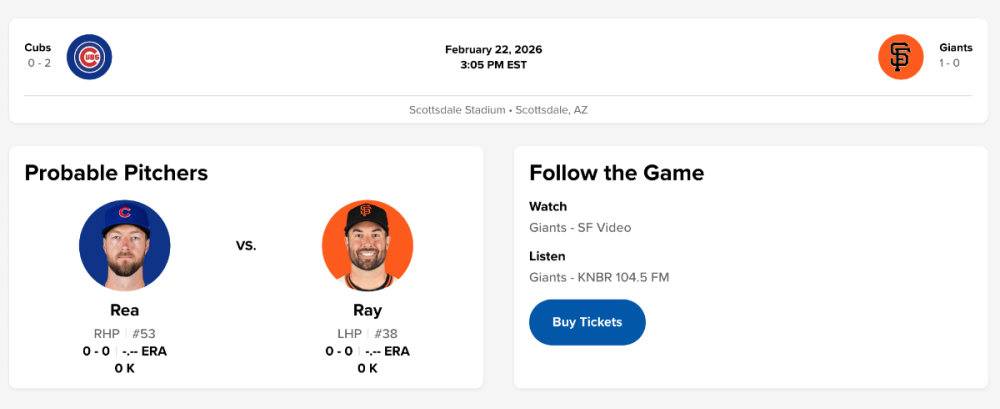The height and width of the screenshot is (409, 1000).
Task: Click the 3:05 PM EST game time
Action: pyautogui.click(x=494, y=65)
